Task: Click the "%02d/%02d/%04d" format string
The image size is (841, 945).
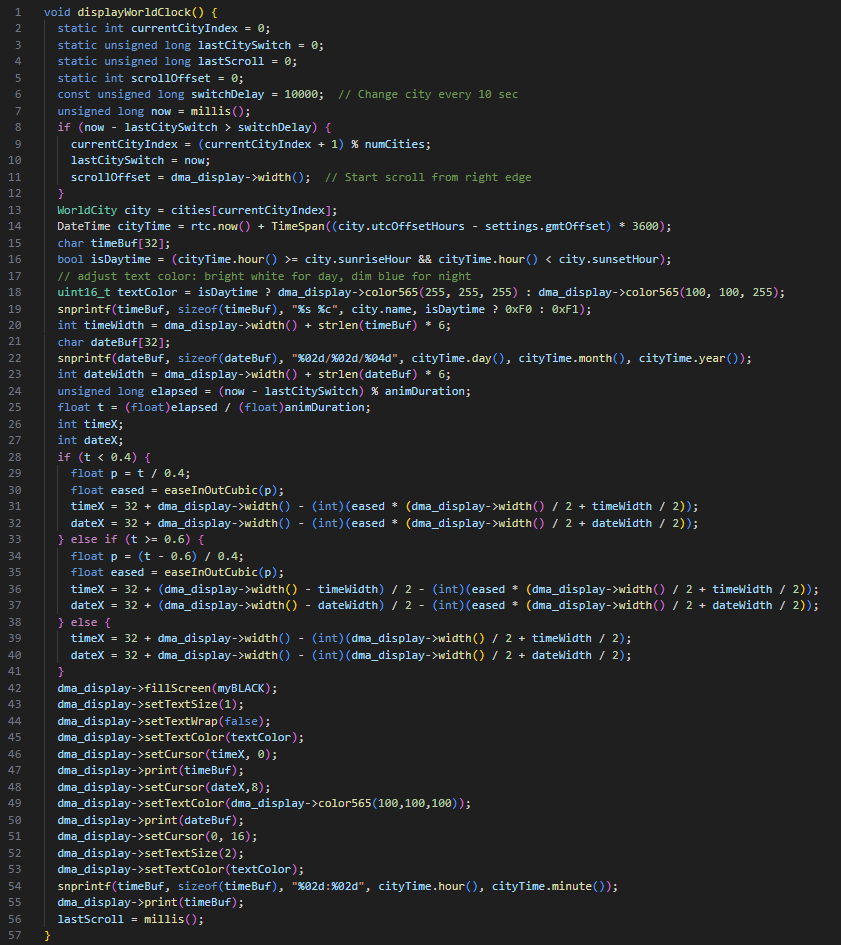Action: (x=347, y=358)
